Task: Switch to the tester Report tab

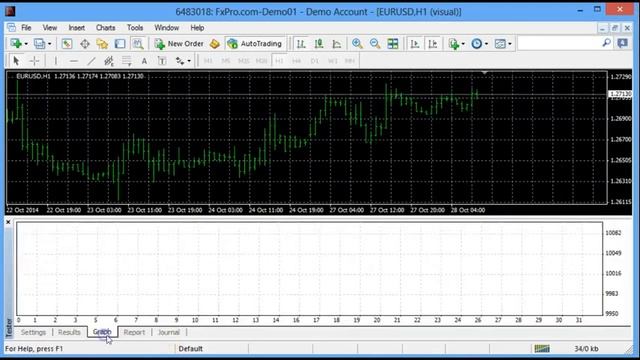Action: 134,332
